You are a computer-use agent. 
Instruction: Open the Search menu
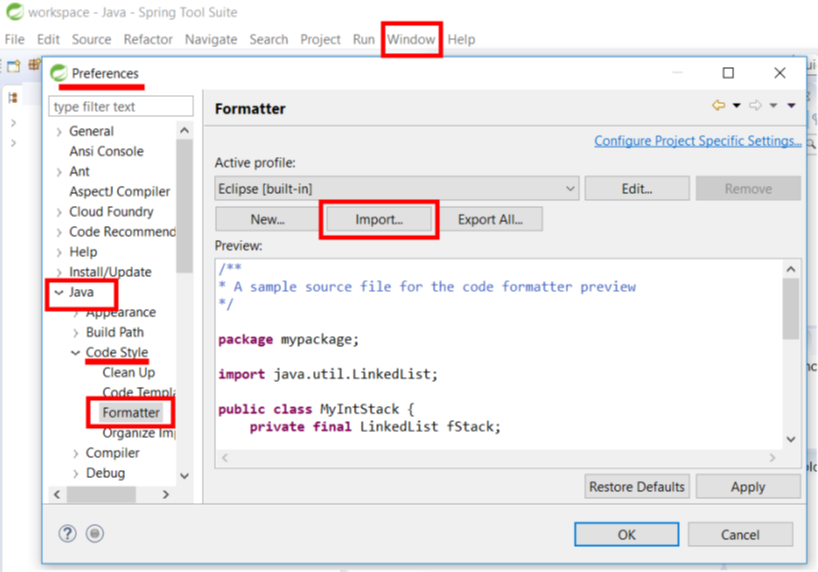point(269,40)
